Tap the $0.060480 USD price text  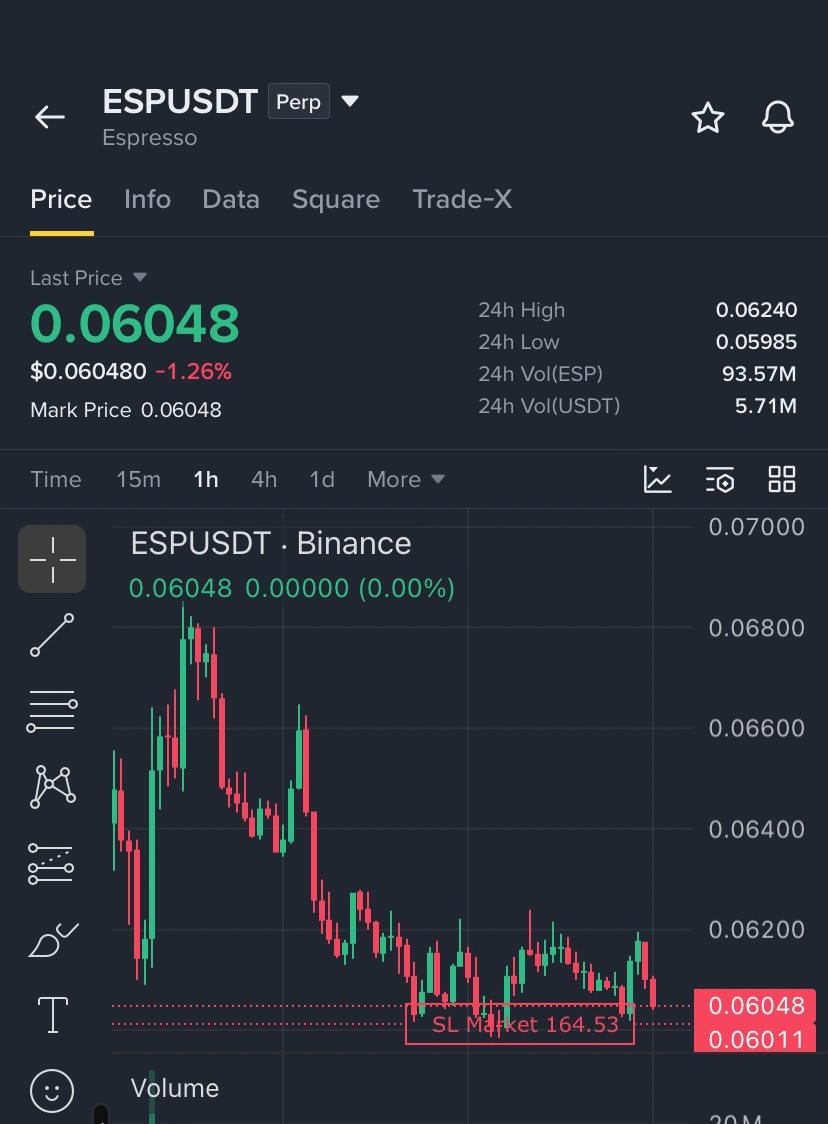(88, 371)
